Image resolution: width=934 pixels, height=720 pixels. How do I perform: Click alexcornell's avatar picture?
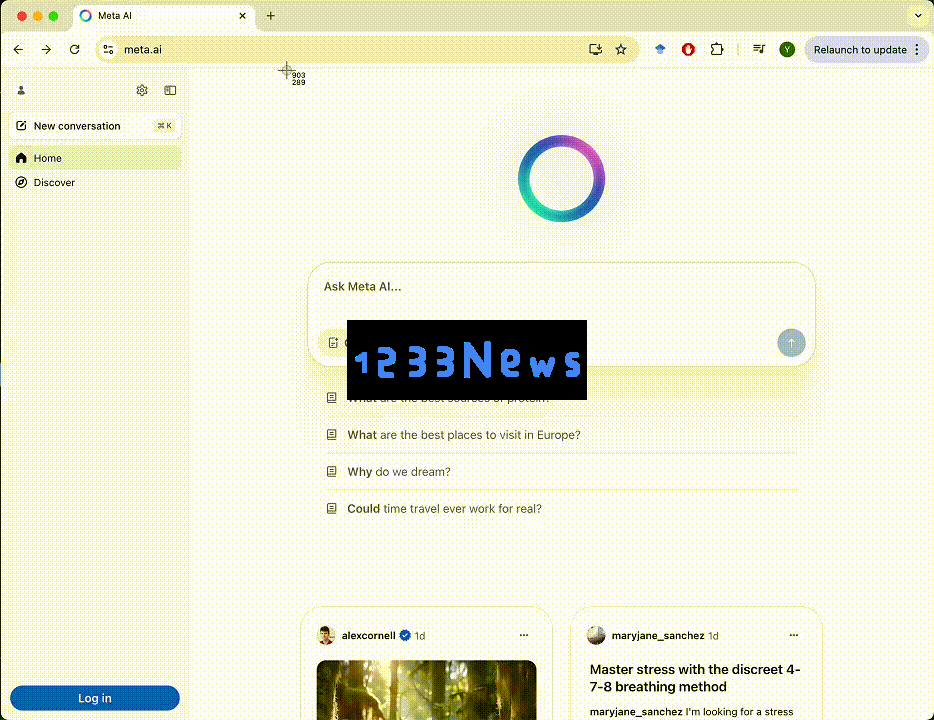coord(326,635)
